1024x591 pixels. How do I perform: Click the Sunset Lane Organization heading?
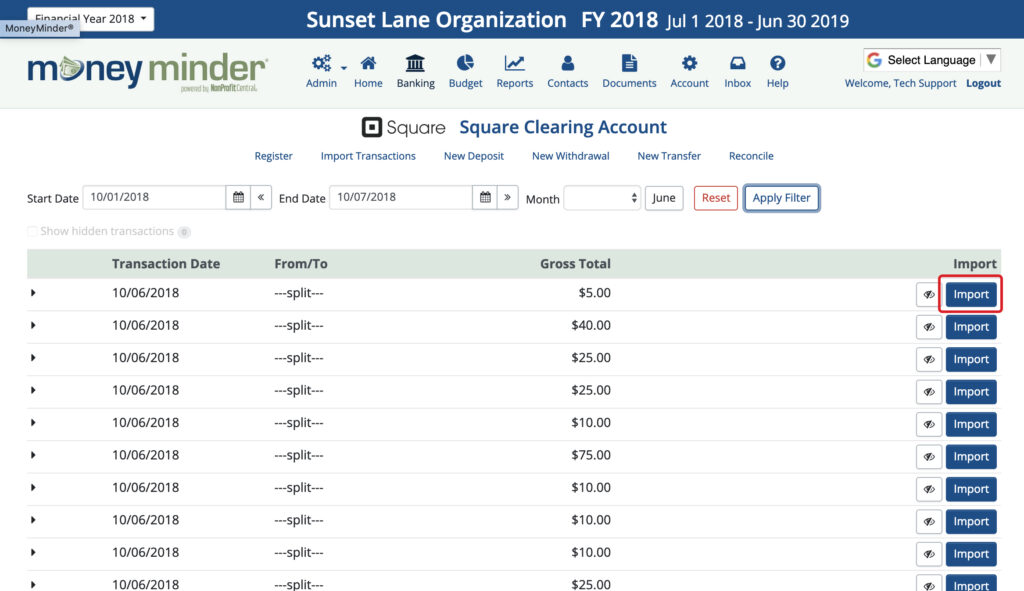[436, 20]
